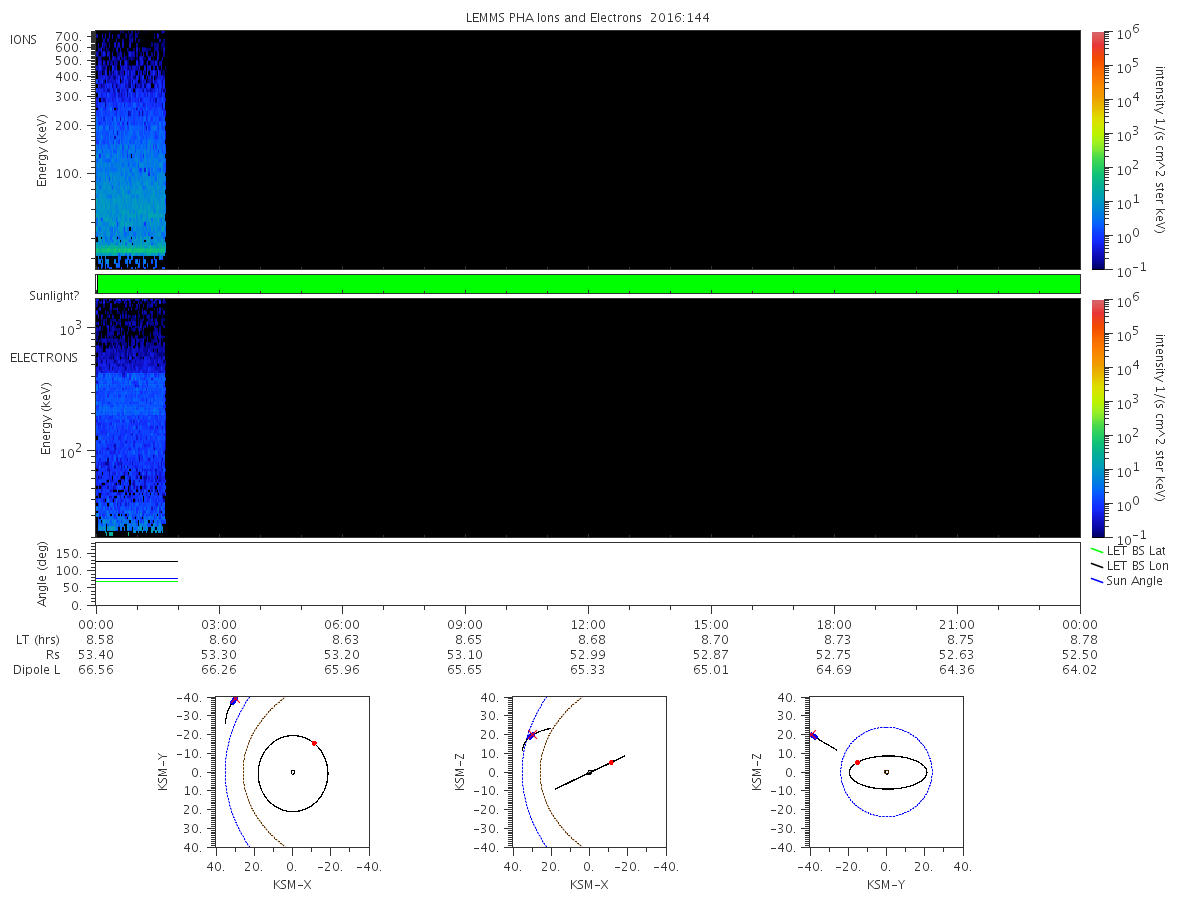Click the red marker in KSM-X/KSM-Y orbit plot
The height and width of the screenshot is (900, 1200).
pyautogui.click(x=314, y=743)
